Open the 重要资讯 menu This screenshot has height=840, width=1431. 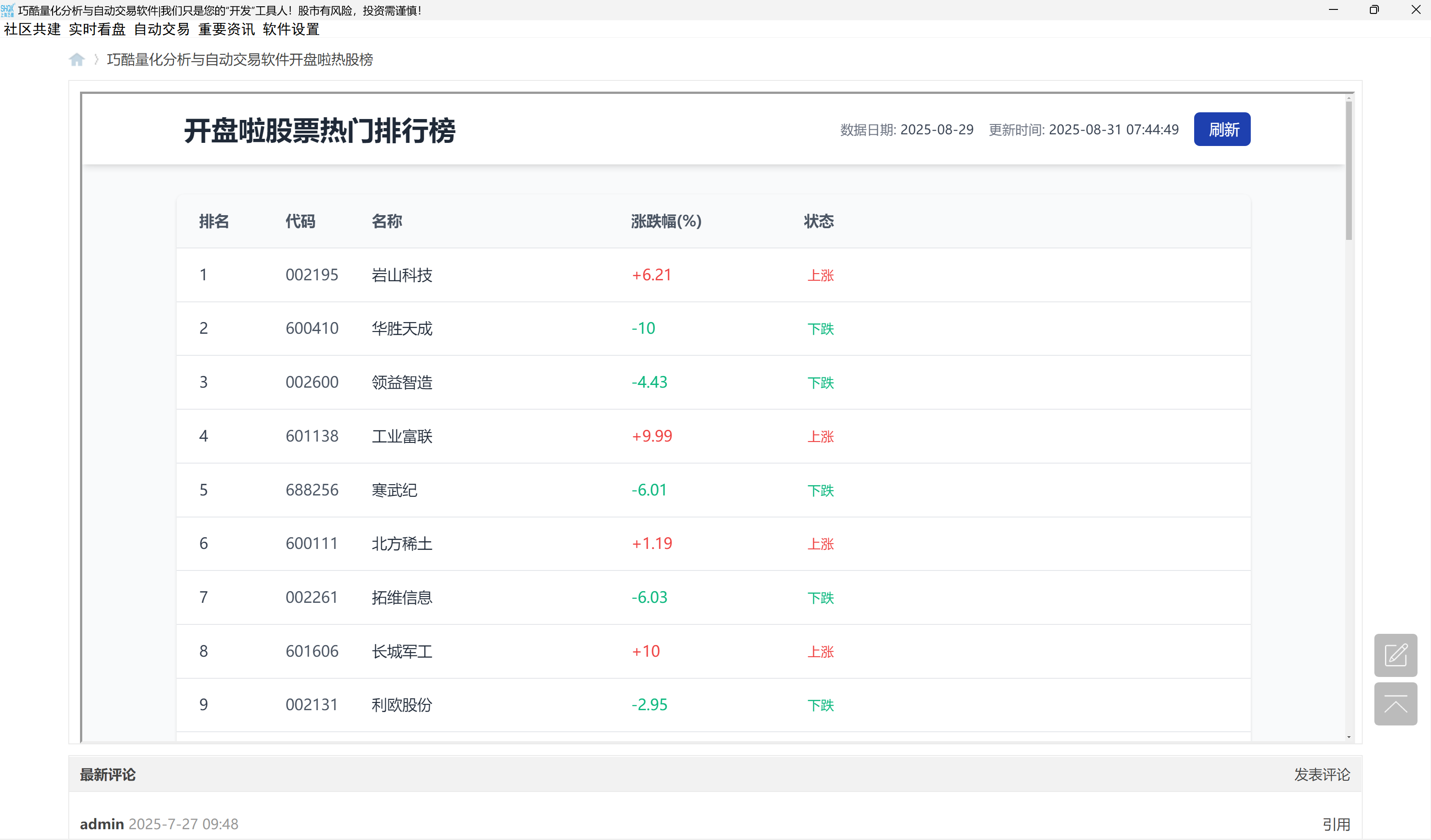(x=226, y=29)
